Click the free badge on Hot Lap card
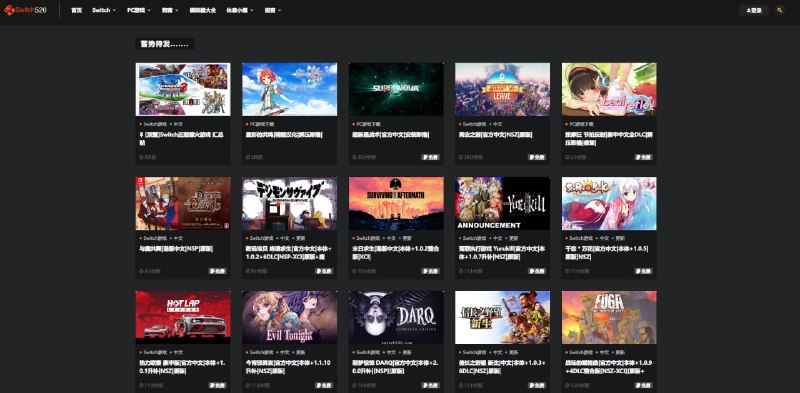This screenshot has height=393, width=800. coord(217,385)
